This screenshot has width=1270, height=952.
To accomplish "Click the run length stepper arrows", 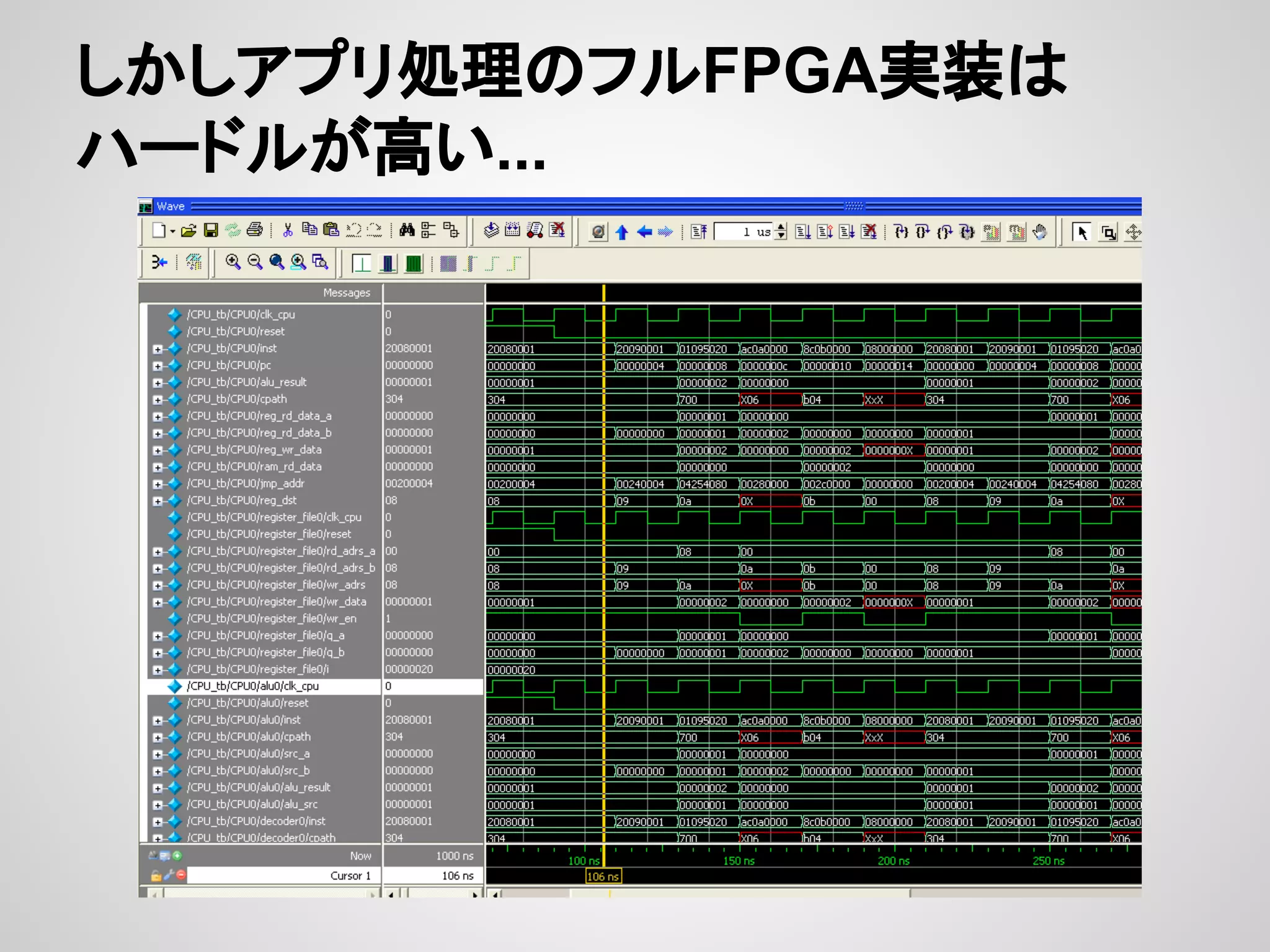I will 781,232.
